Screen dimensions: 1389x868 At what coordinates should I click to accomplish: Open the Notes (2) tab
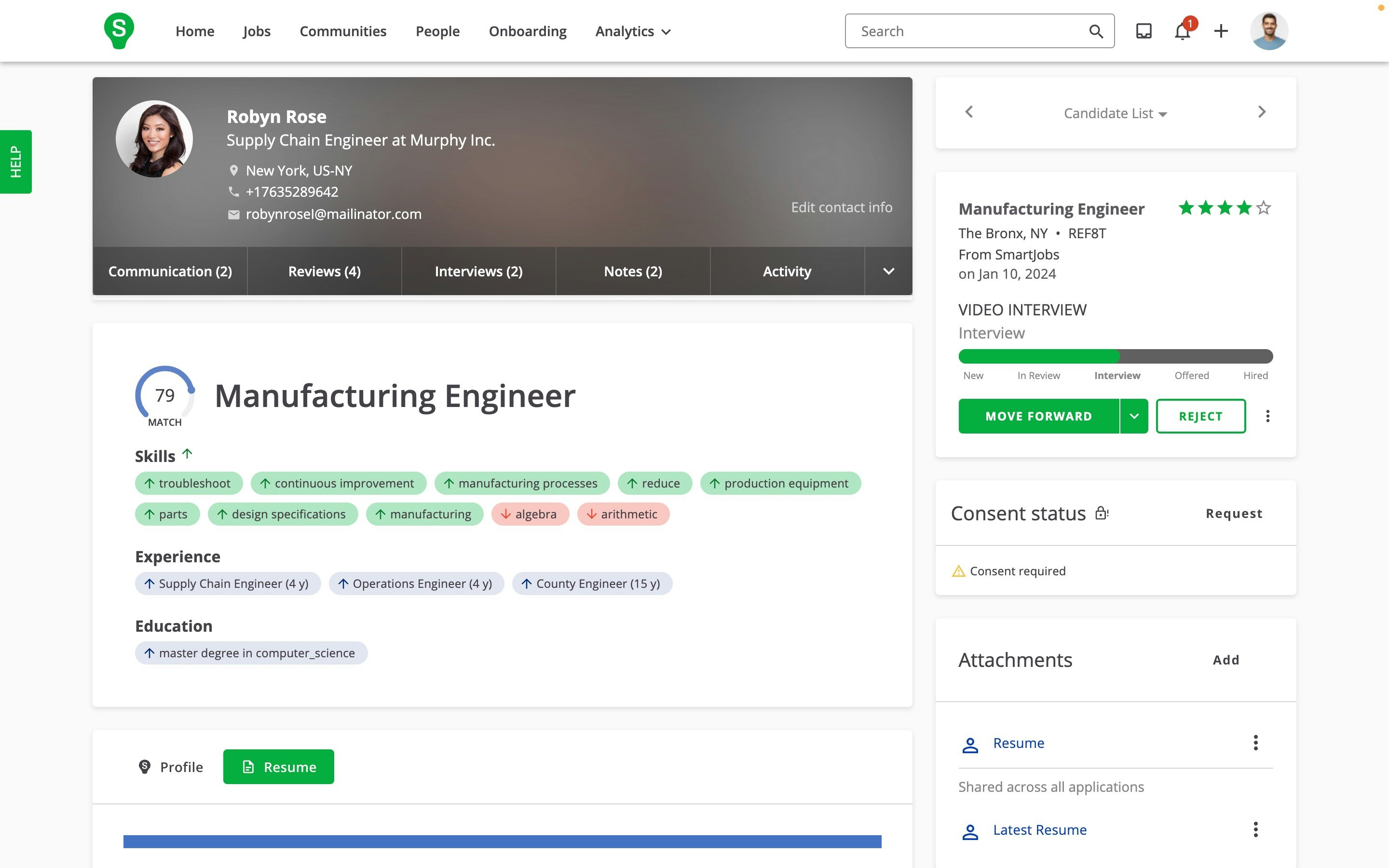[x=633, y=271]
